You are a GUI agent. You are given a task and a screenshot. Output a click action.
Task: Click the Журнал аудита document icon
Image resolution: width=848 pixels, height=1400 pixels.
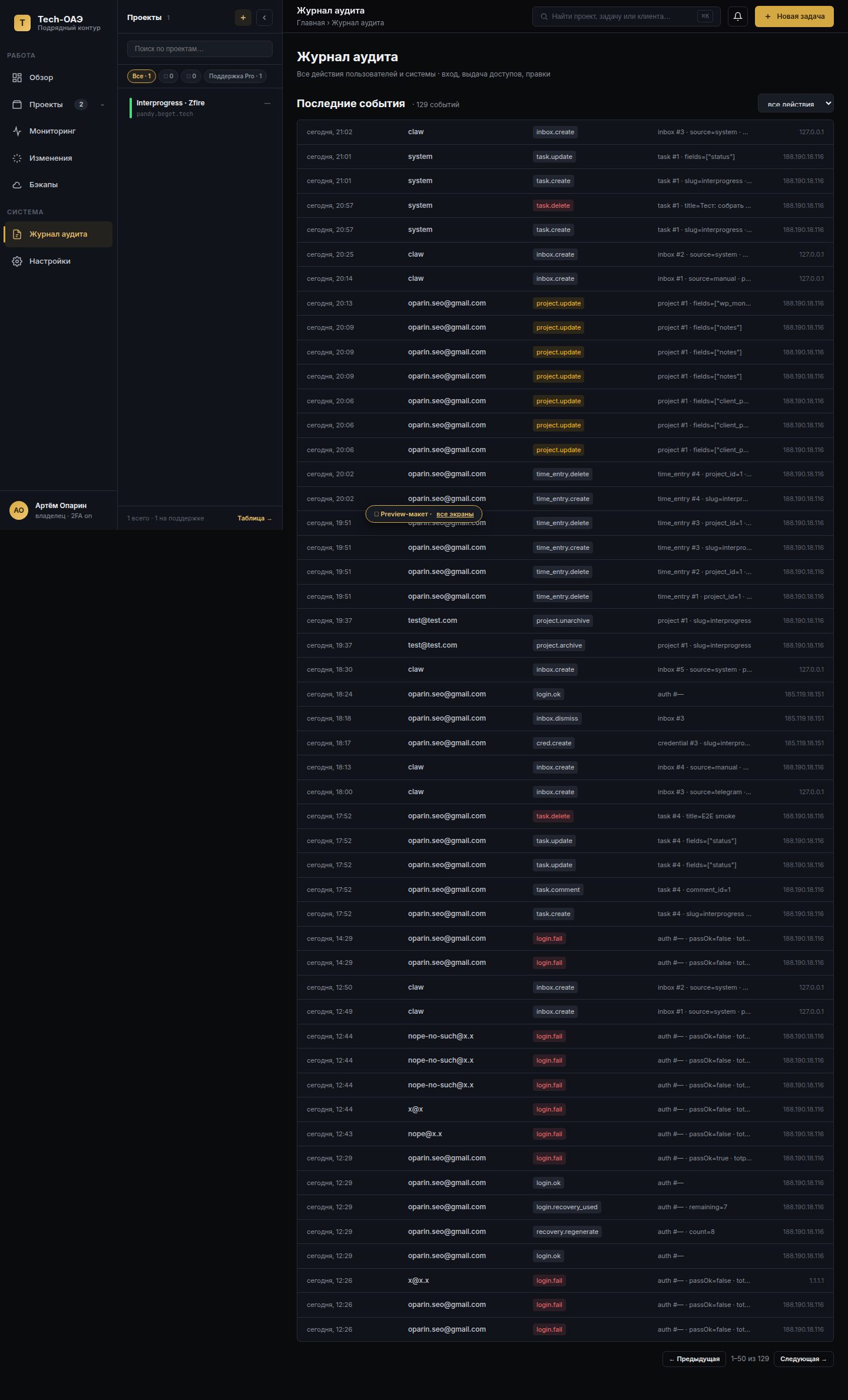tap(17, 234)
